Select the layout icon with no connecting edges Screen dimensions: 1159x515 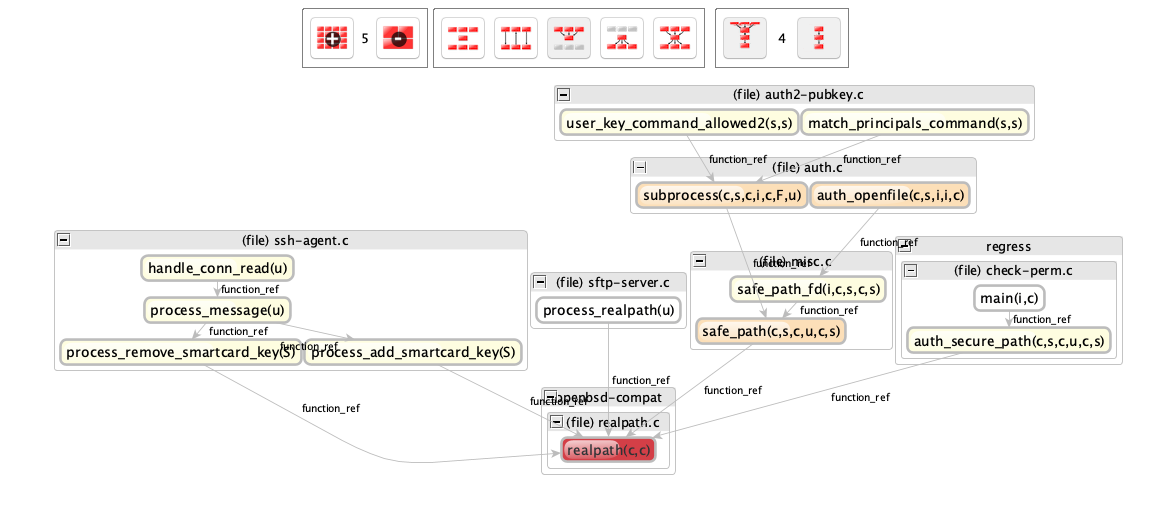pos(463,38)
